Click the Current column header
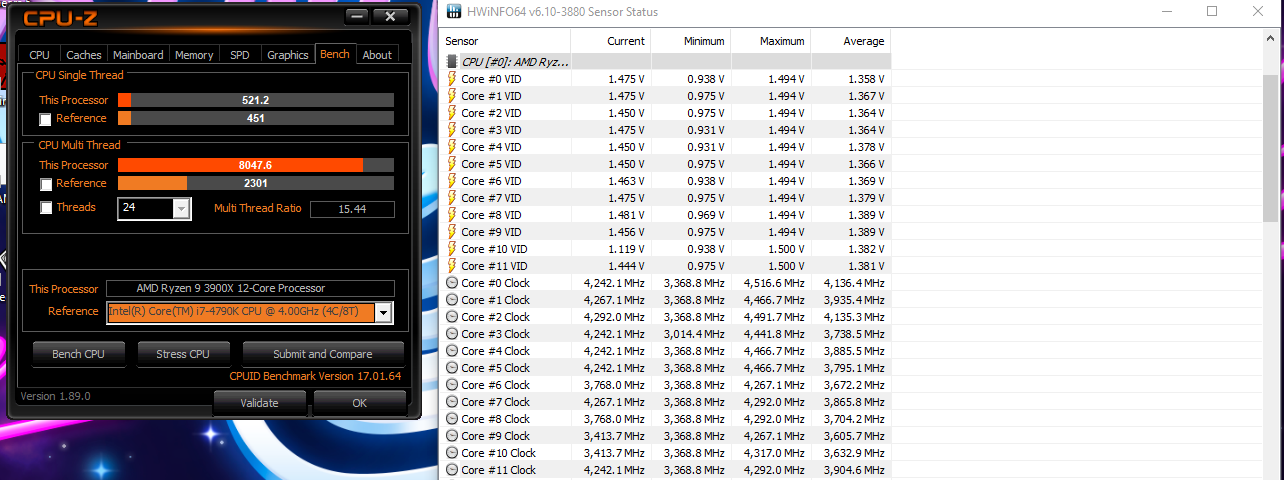 point(611,41)
